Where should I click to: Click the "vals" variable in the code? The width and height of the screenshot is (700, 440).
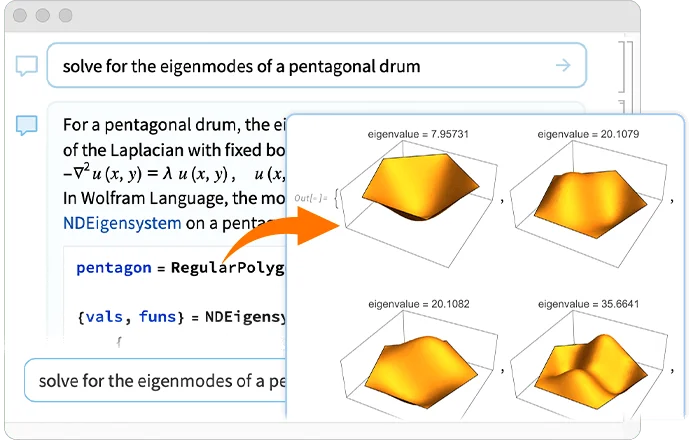point(104,317)
